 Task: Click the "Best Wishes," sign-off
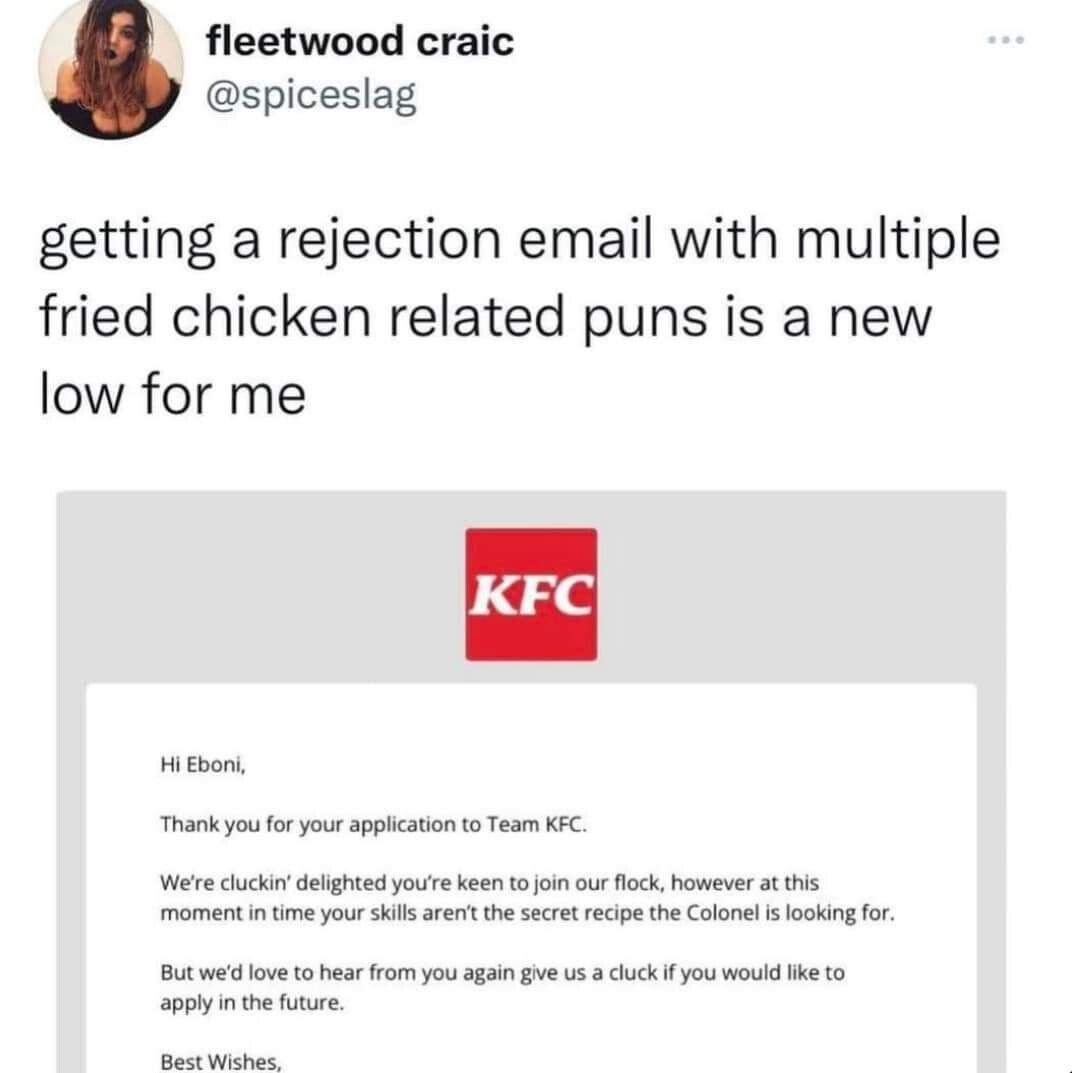pyautogui.click(x=220, y=1060)
